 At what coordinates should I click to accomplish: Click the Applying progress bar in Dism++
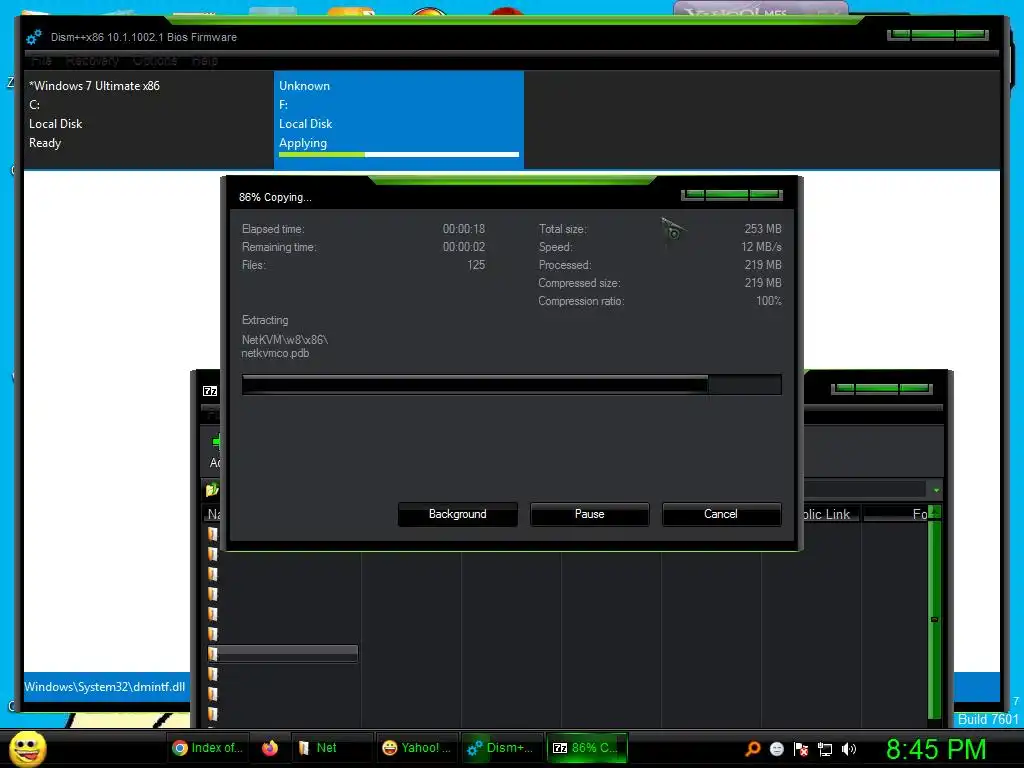[398, 155]
